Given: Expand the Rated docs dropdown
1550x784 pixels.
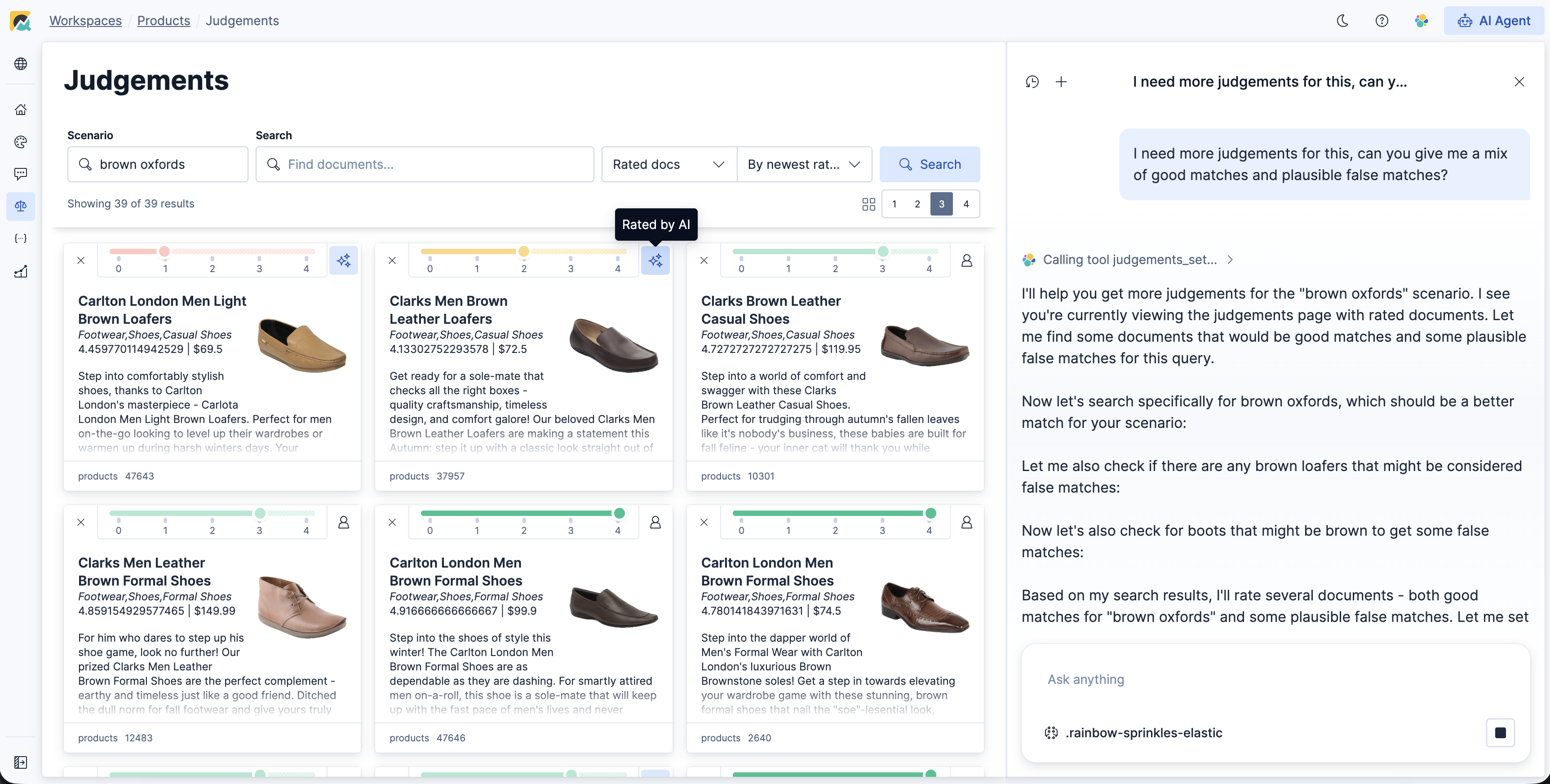Looking at the screenshot, I should point(669,164).
